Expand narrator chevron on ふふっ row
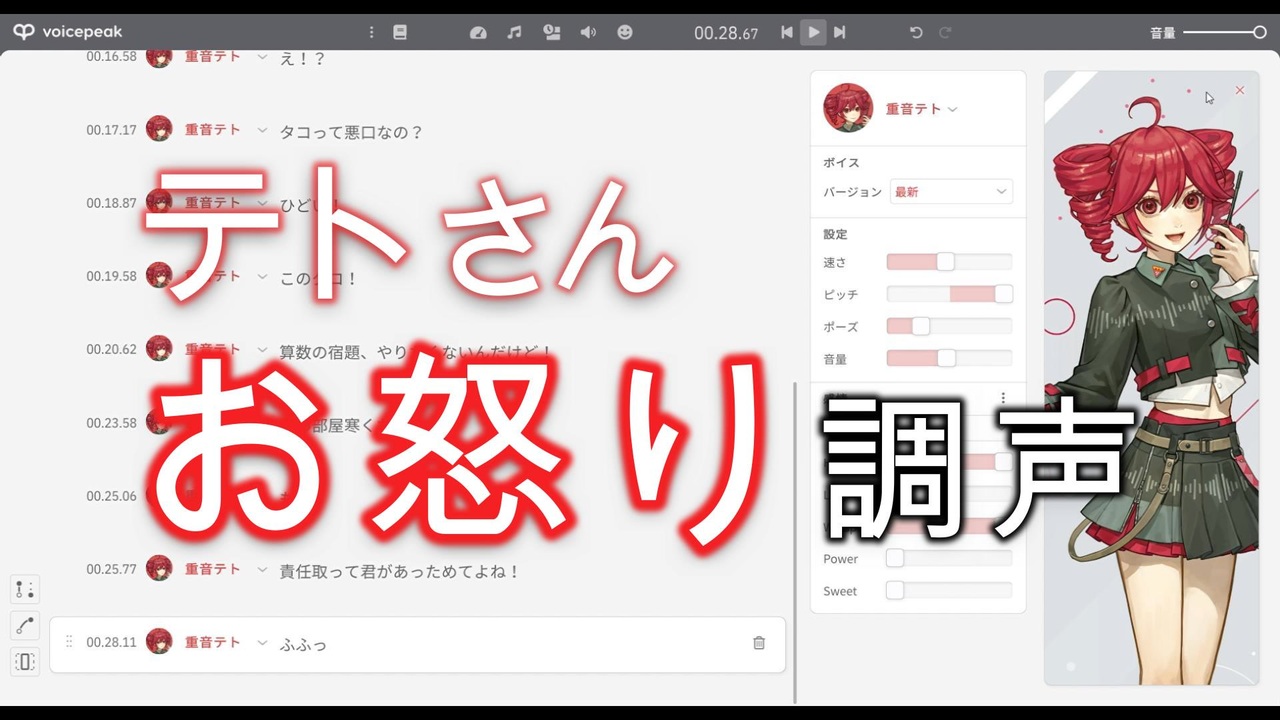Image resolution: width=1280 pixels, height=720 pixels. pyautogui.click(x=262, y=643)
